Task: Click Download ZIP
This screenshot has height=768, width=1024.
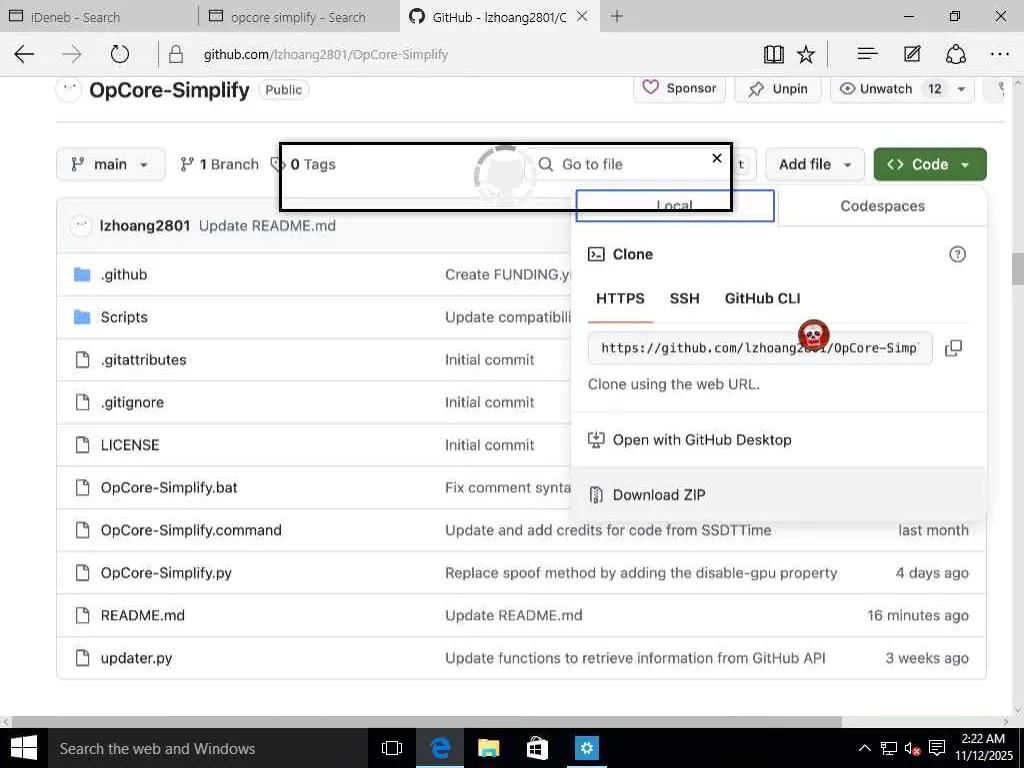Action: [778, 495]
